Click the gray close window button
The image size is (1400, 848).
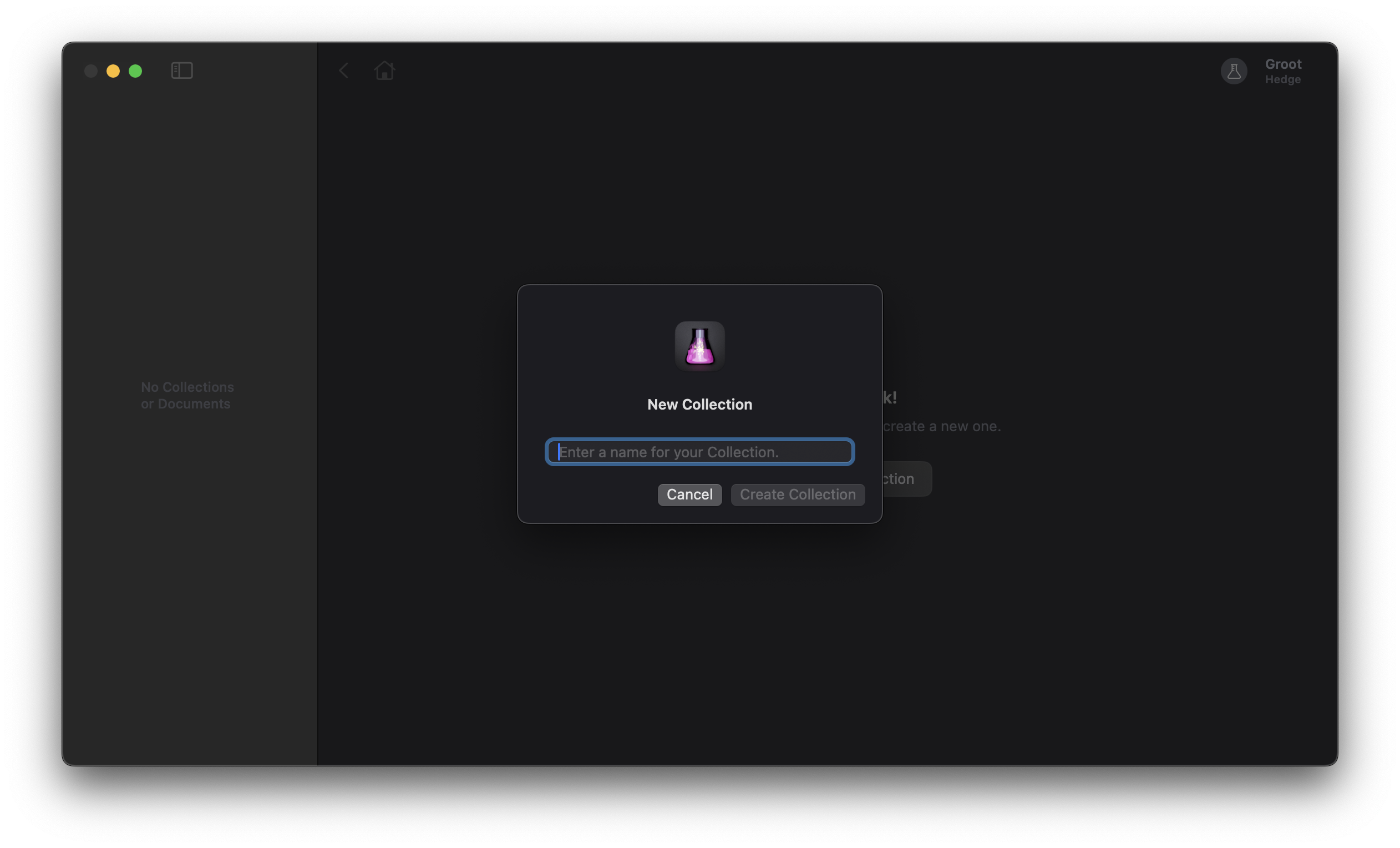(x=91, y=71)
